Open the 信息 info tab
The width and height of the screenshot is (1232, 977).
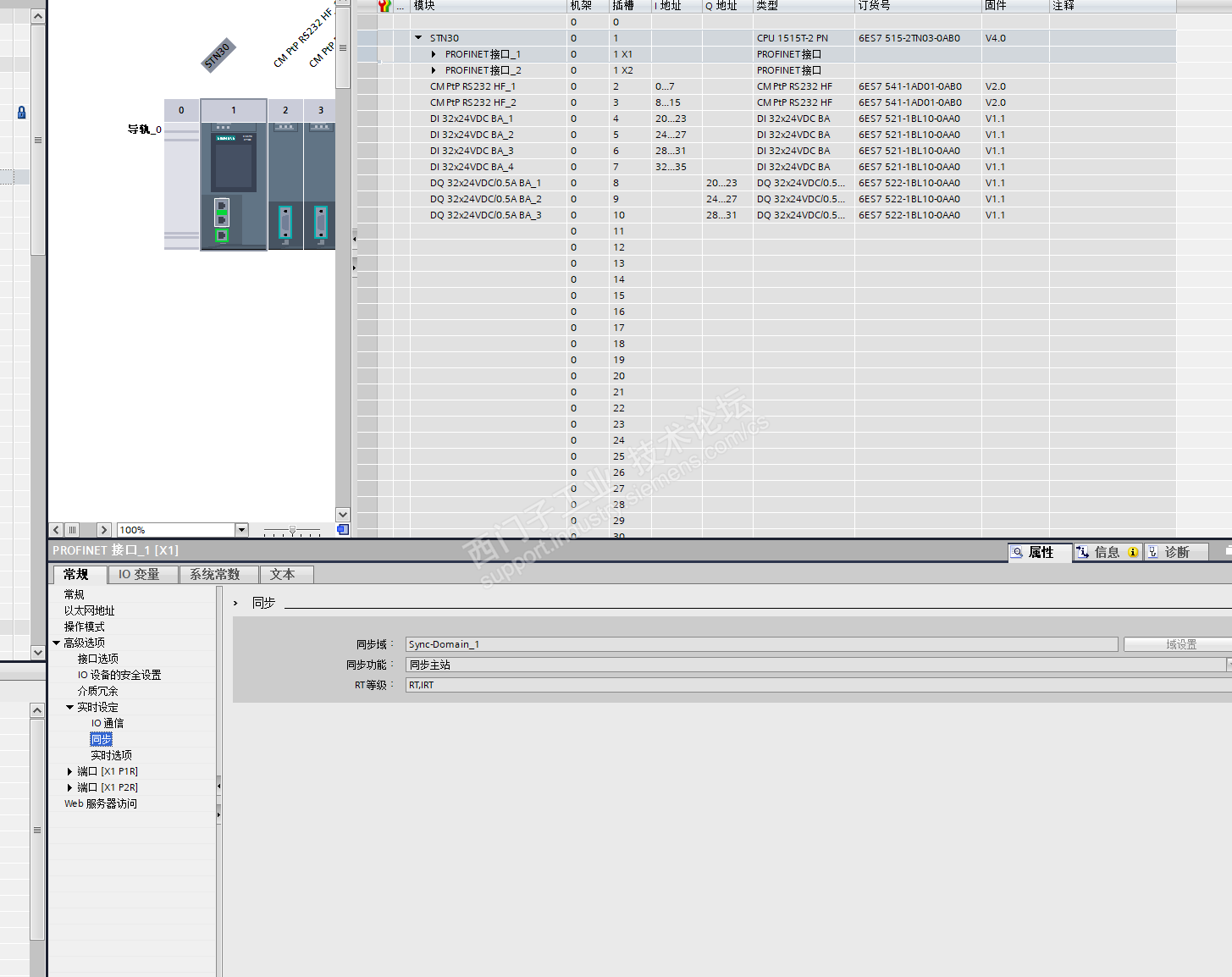pos(1108,552)
